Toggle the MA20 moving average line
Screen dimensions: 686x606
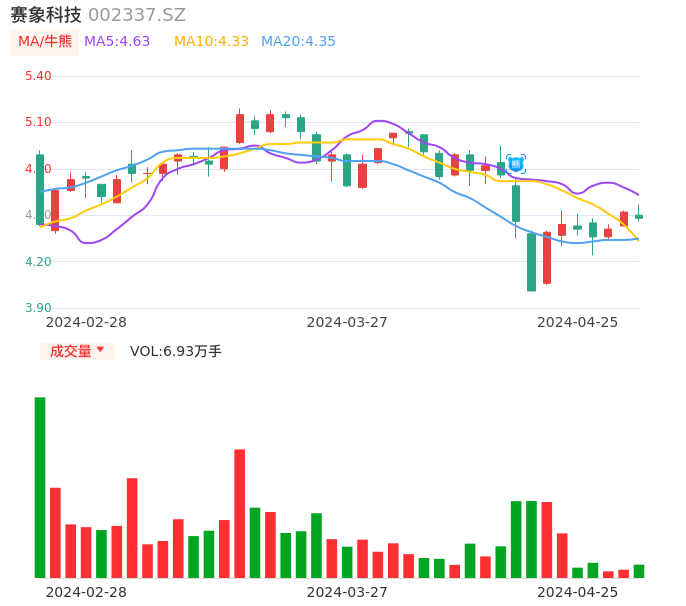pos(298,42)
